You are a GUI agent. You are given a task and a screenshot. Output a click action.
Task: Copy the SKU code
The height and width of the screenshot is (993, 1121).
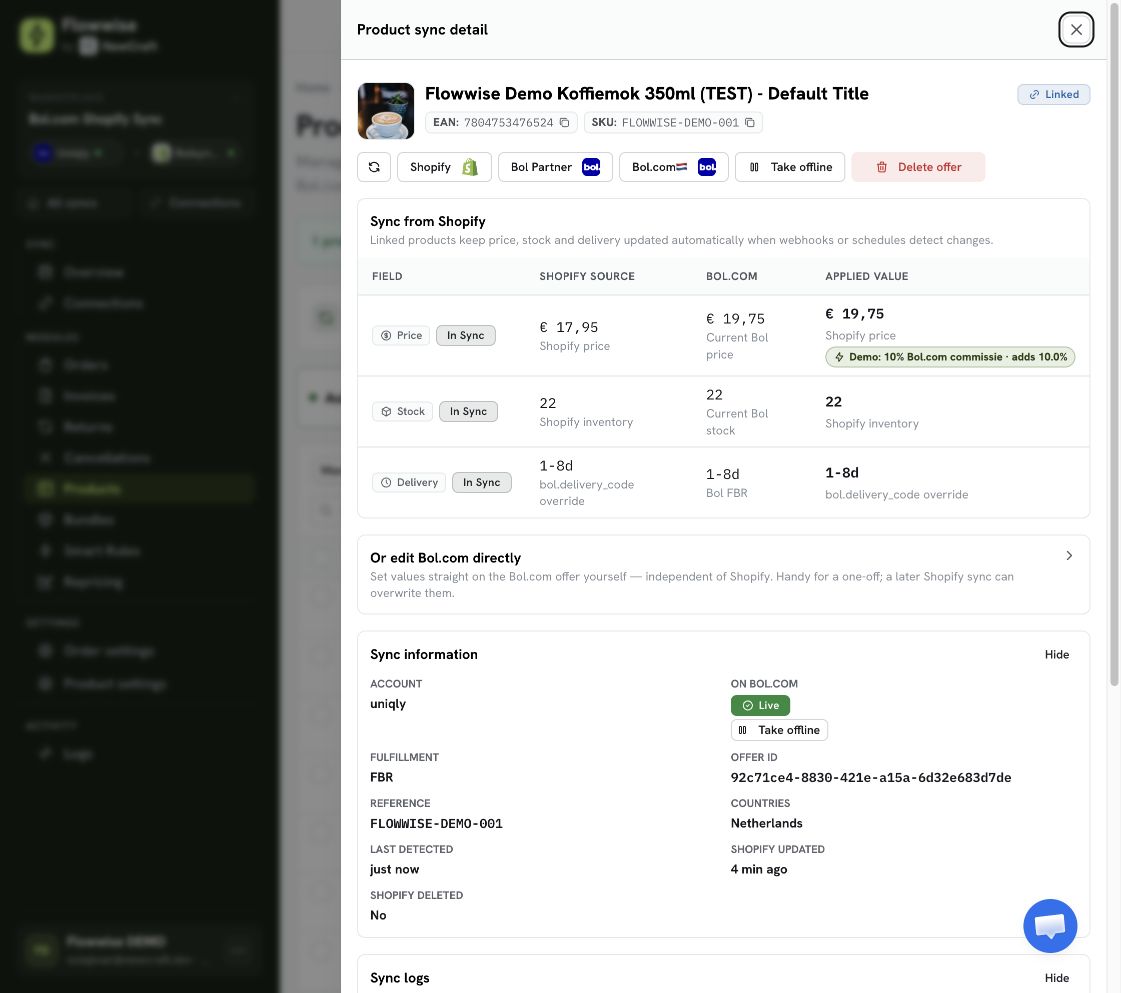[749, 122]
